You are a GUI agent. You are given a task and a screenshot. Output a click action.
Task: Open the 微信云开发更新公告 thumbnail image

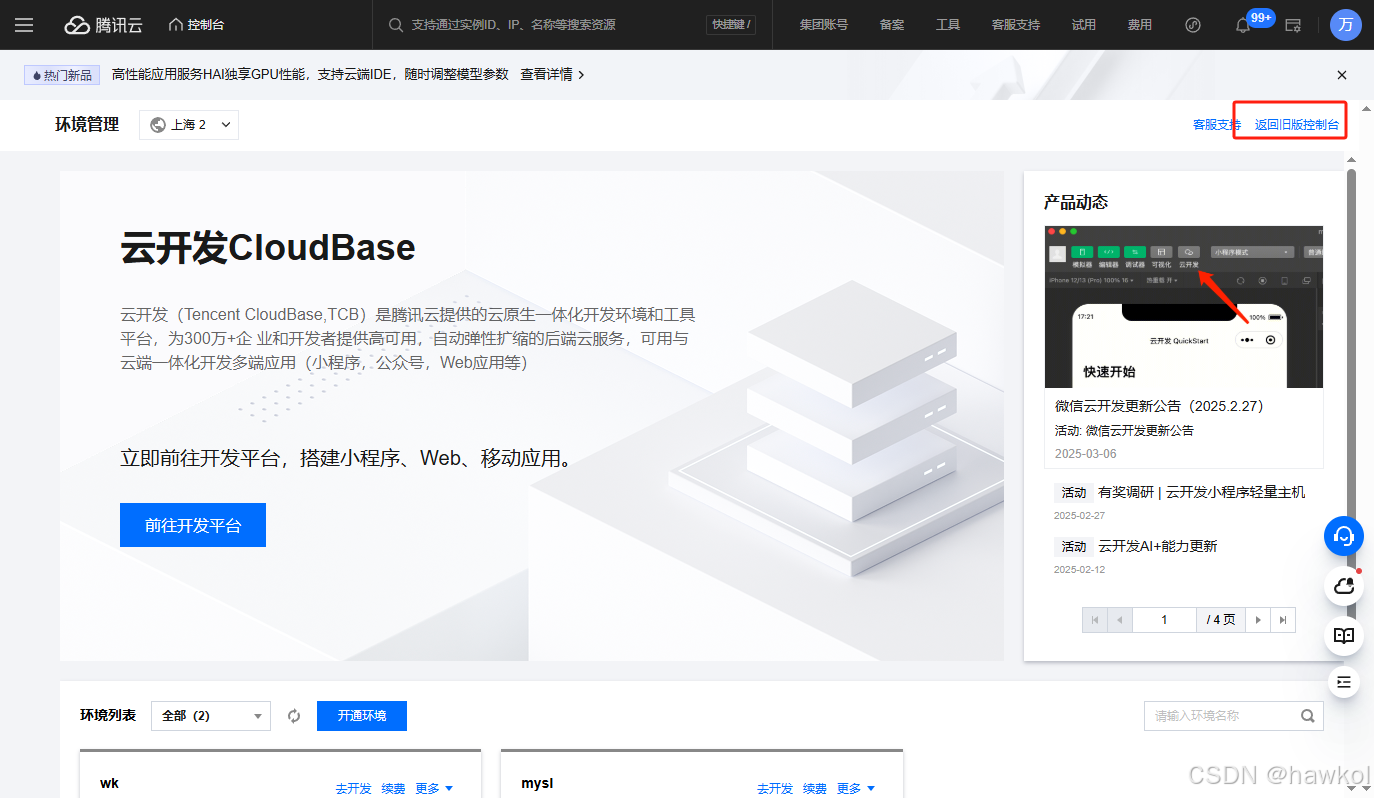1184,307
